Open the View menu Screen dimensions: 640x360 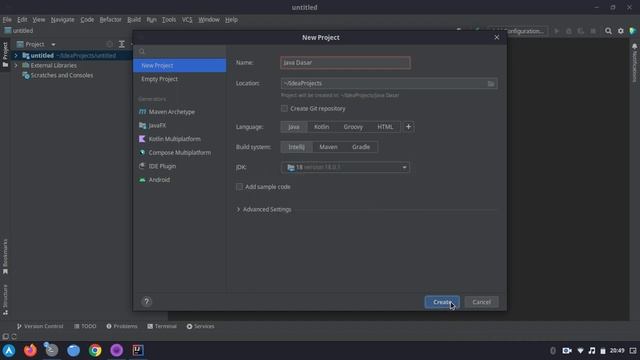point(39,20)
